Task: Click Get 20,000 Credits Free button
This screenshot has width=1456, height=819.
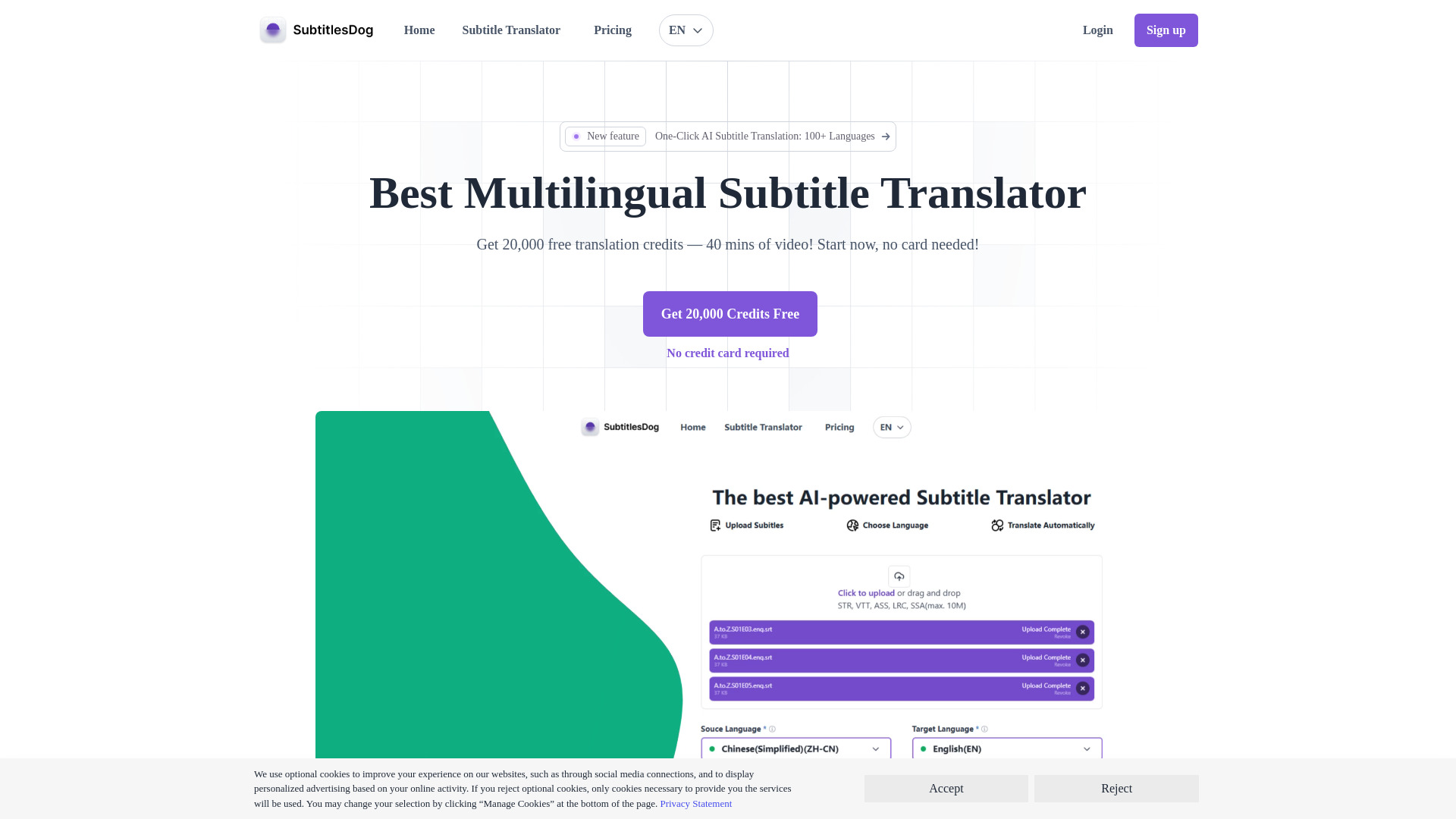Action: (730, 313)
